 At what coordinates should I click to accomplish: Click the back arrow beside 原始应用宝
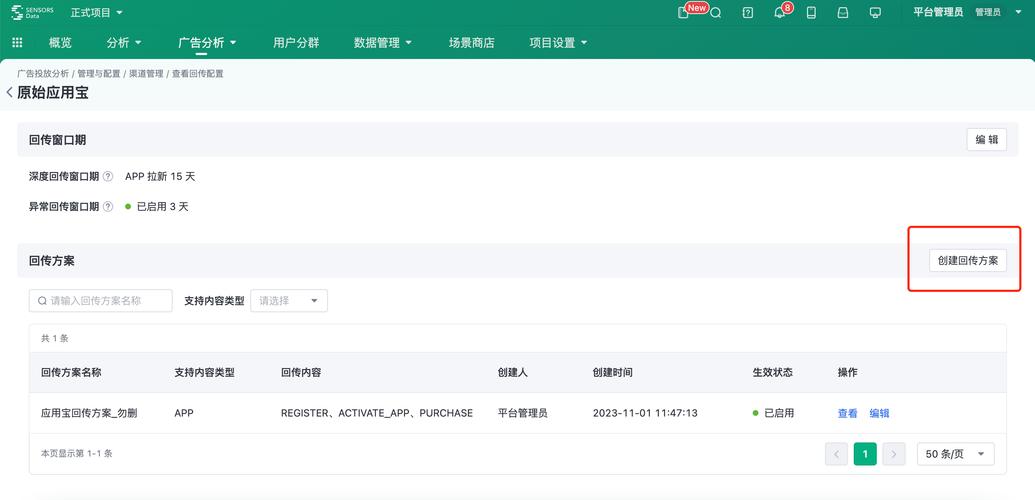pos(9,93)
